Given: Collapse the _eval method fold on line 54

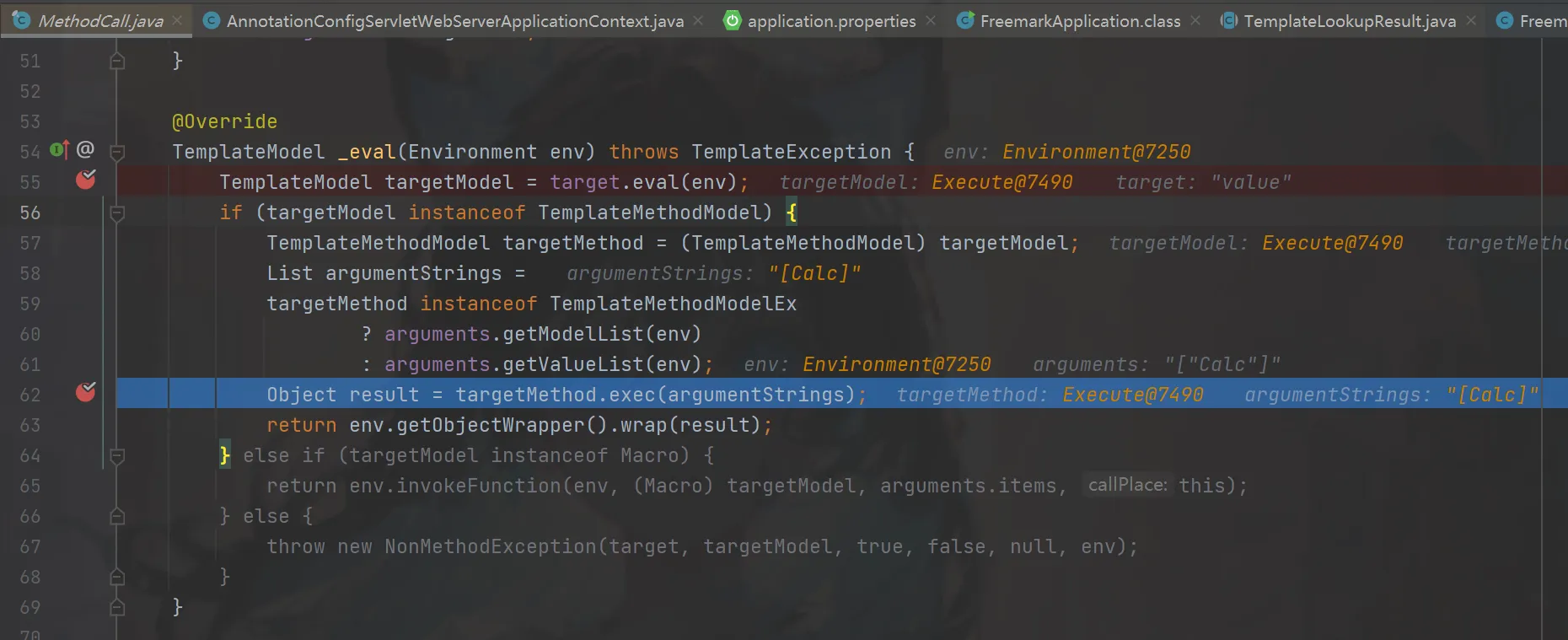Looking at the screenshot, I should tap(117, 153).
